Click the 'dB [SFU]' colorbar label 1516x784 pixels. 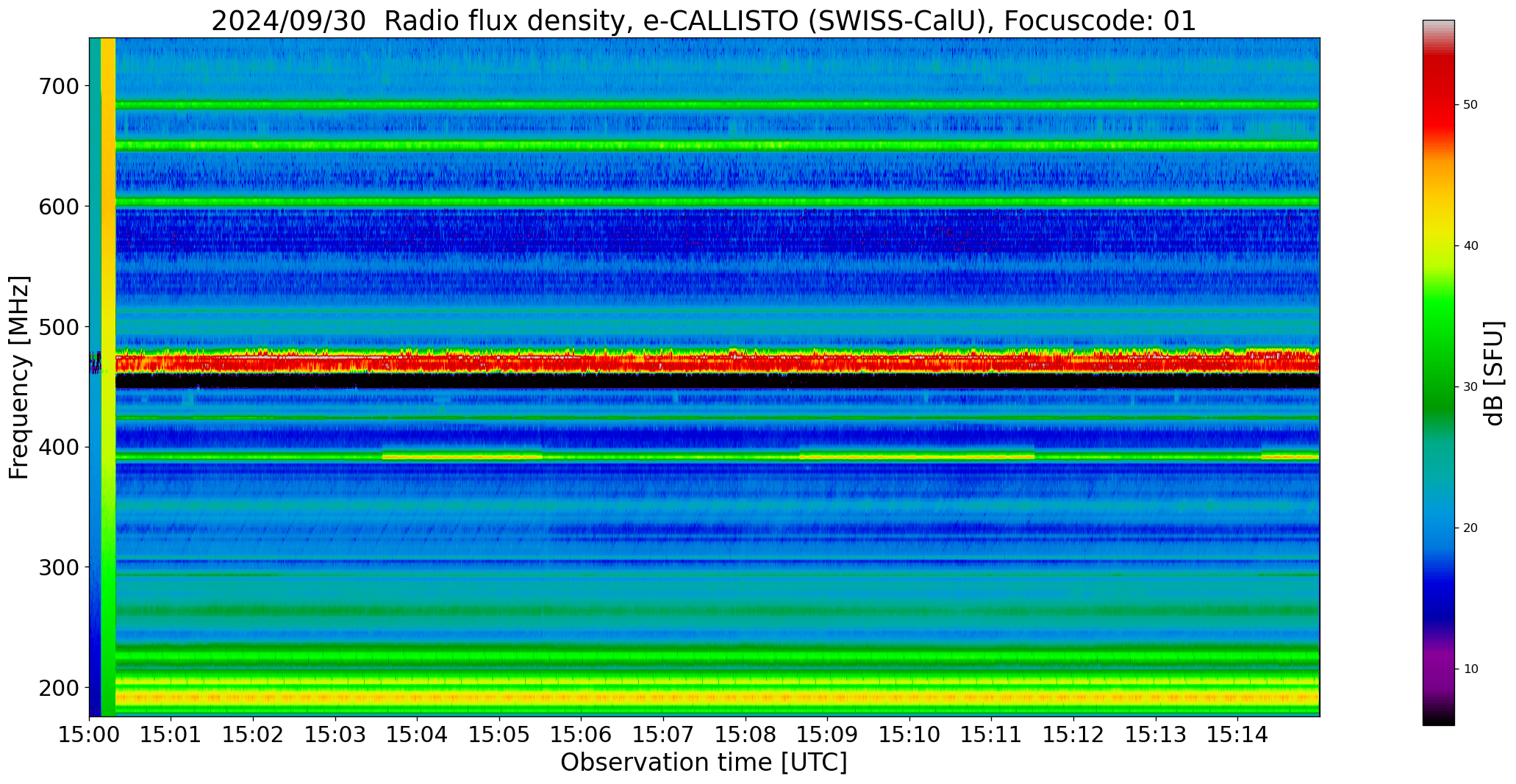[1494, 373]
